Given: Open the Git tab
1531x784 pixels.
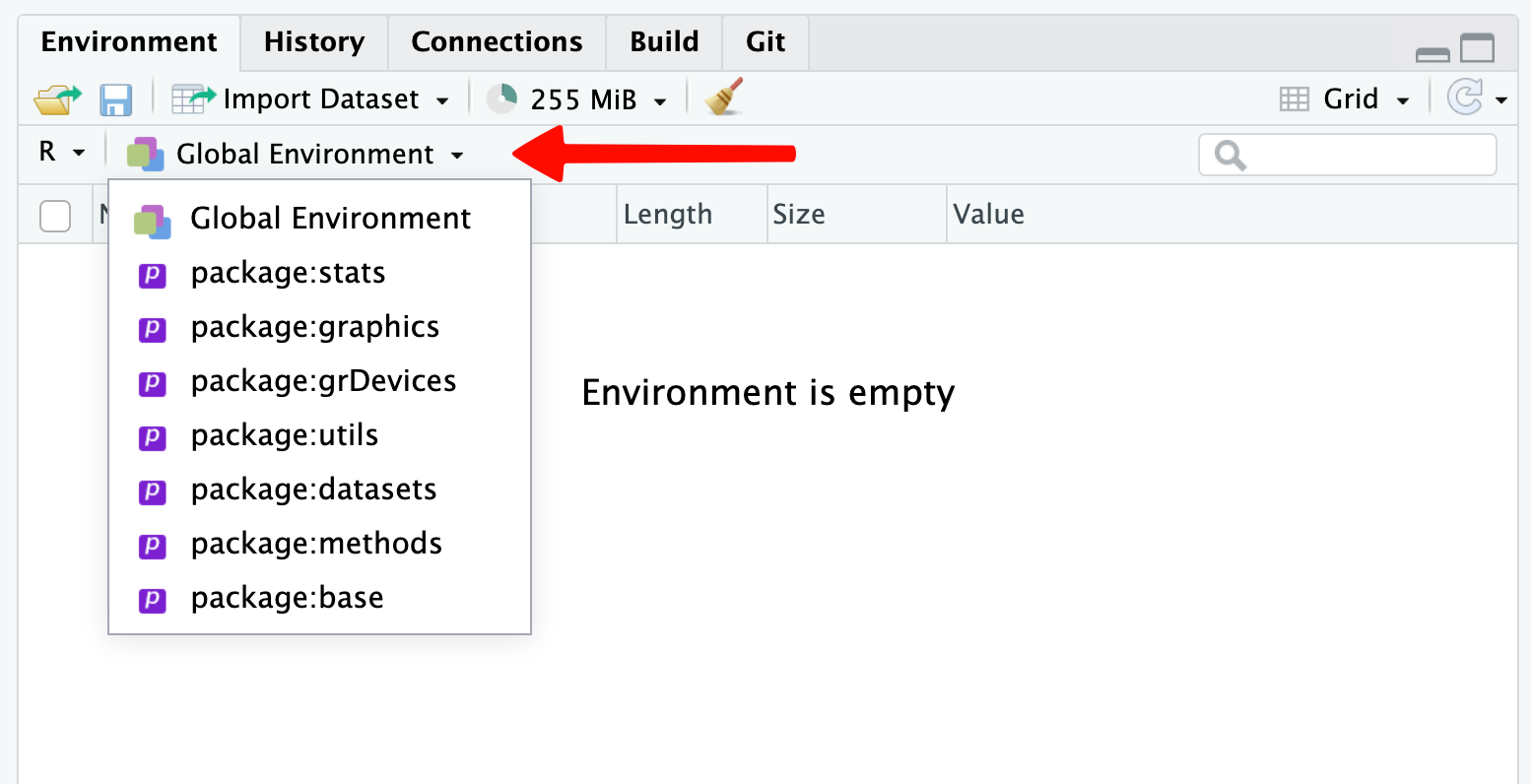Looking at the screenshot, I should (765, 42).
